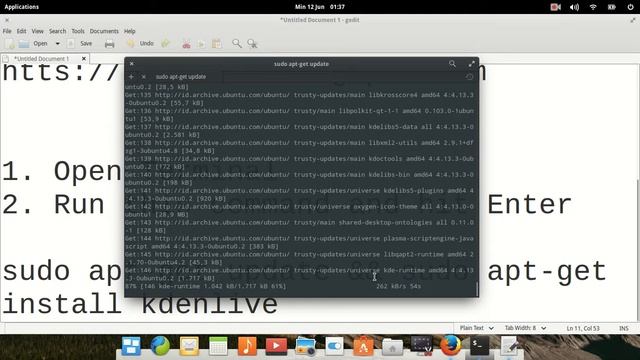Image resolution: width=640 pixels, height=360 pixels.
Task: Open multitasking view from the dock
Action: [x=131, y=346]
